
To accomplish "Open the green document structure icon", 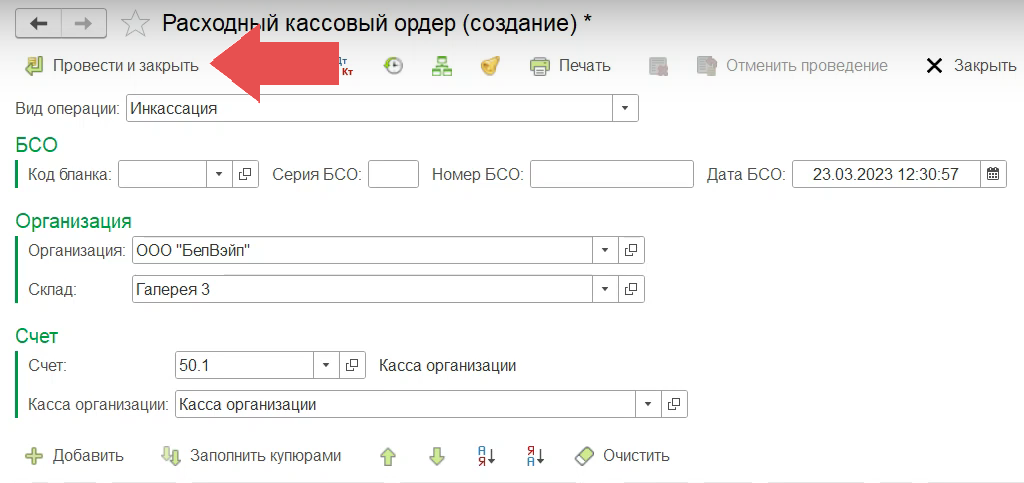I will point(441,66).
